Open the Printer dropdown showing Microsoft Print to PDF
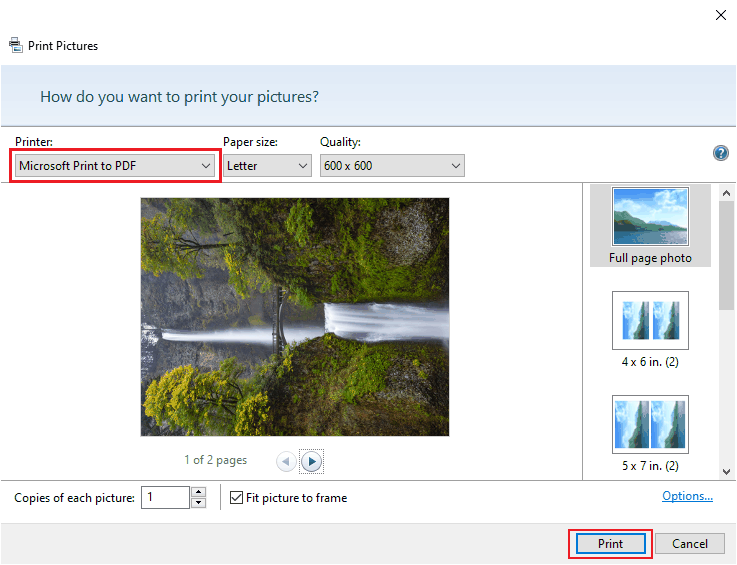Image resolution: width=737 pixels, height=565 pixels. pyautogui.click(x=115, y=166)
